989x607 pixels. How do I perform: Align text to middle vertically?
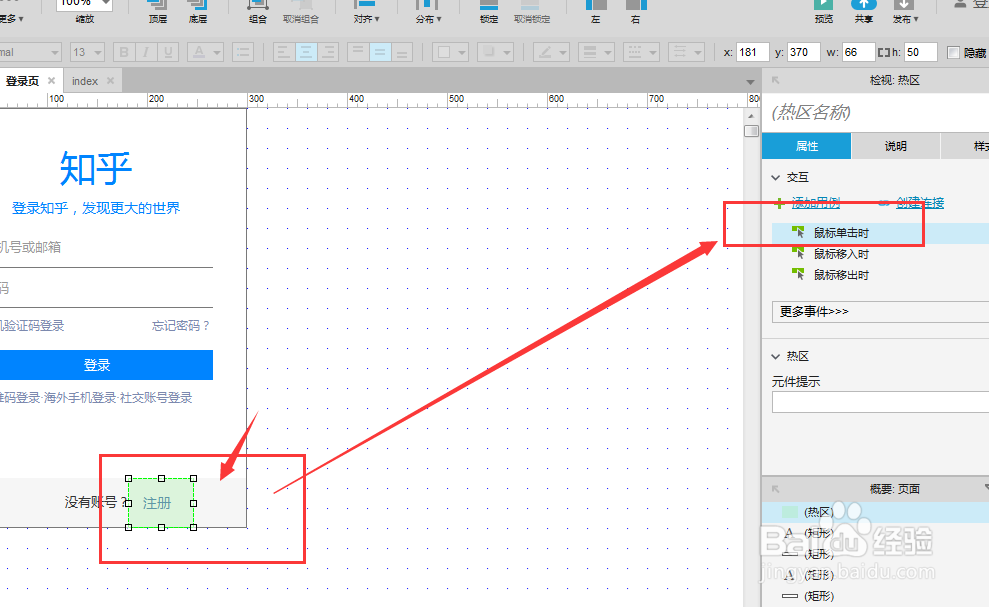[380, 52]
